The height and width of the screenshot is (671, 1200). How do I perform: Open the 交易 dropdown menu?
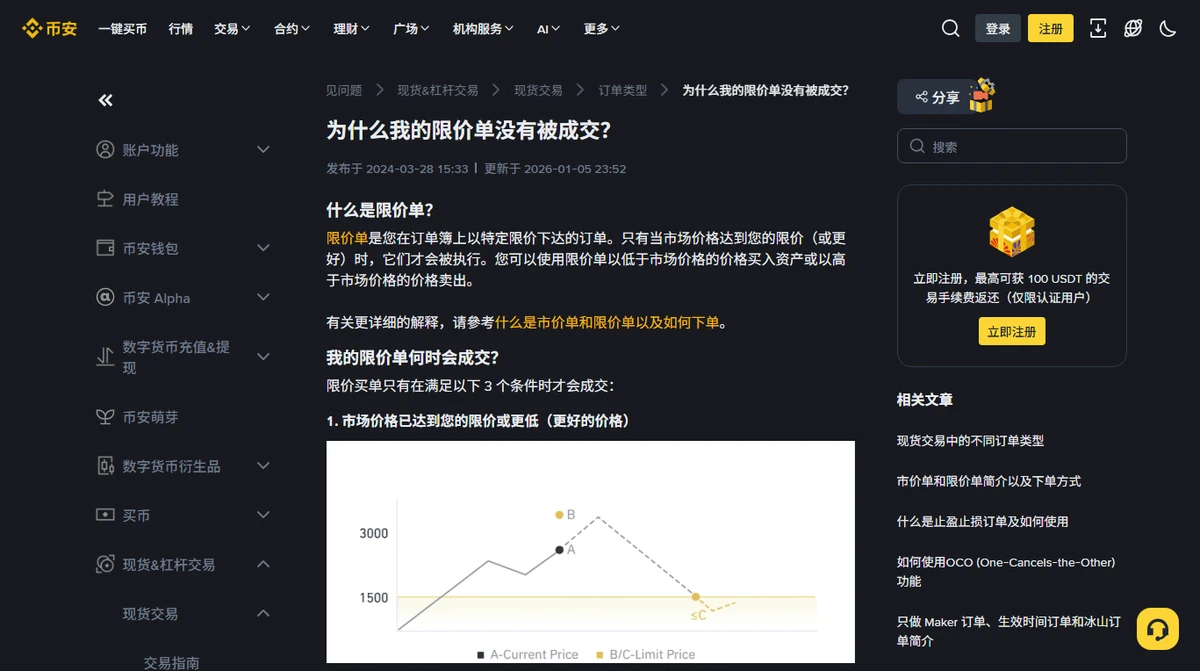tap(232, 29)
